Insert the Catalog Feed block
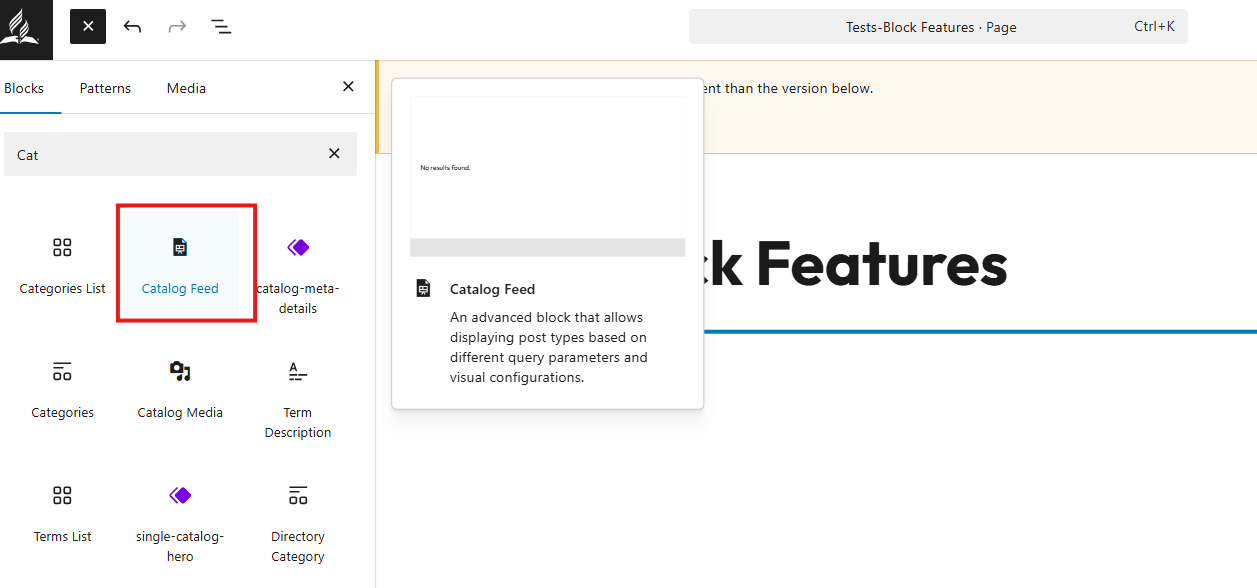This screenshot has height=588, width=1257. (180, 263)
